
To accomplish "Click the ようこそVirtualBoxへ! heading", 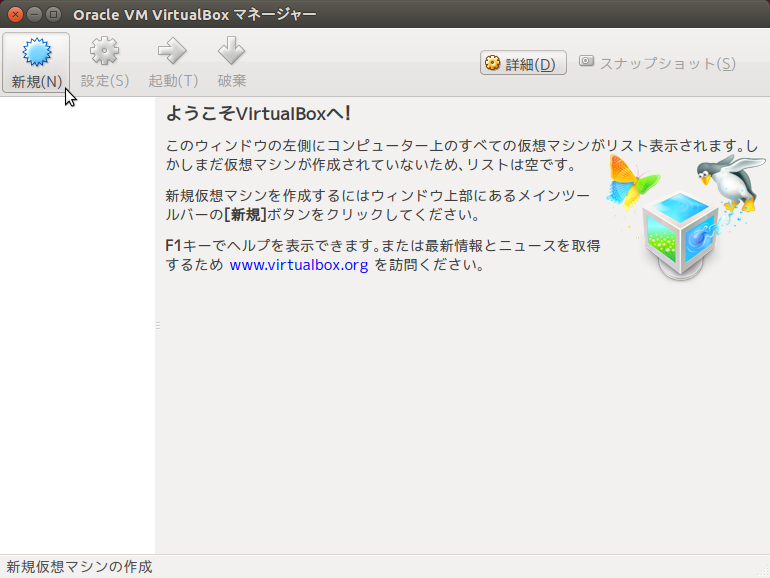I will [x=258, y=113].
